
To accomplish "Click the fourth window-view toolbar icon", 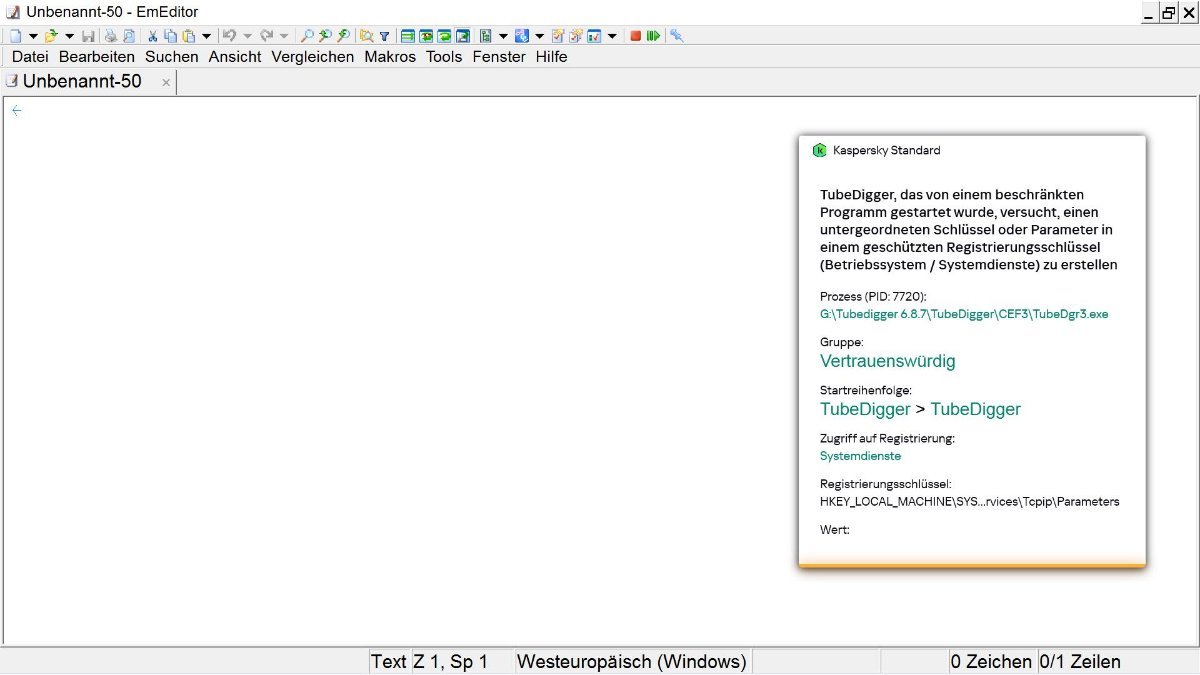I will (463, 36).
